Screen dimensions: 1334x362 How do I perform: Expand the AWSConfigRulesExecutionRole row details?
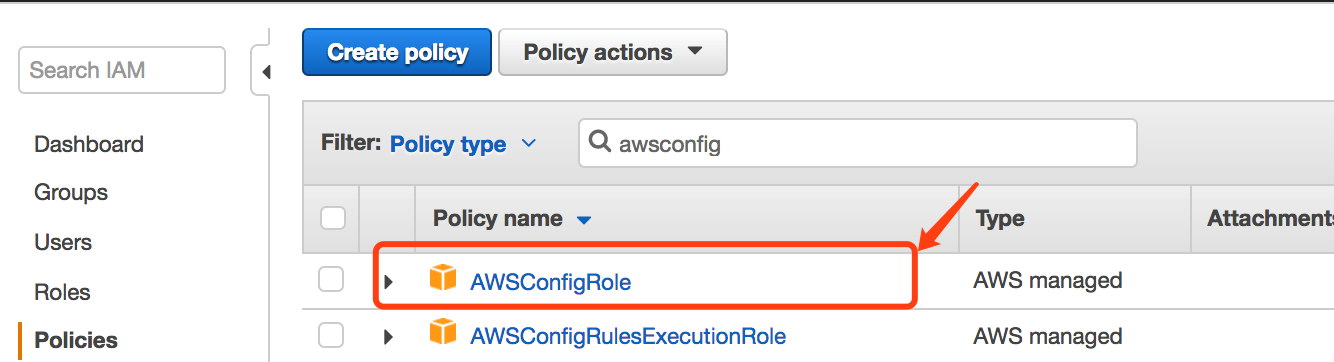tap(388, 337)
